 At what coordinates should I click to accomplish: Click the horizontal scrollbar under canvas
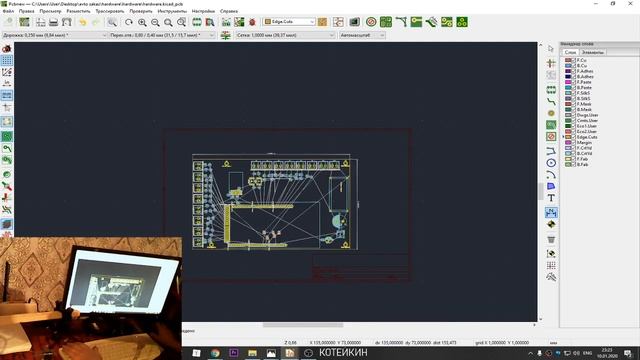303,325
